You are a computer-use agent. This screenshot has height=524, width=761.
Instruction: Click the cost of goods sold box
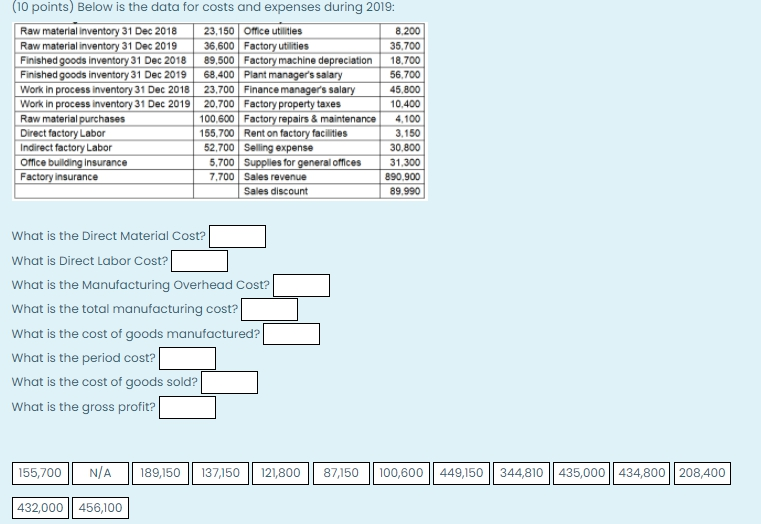point(230,382)
